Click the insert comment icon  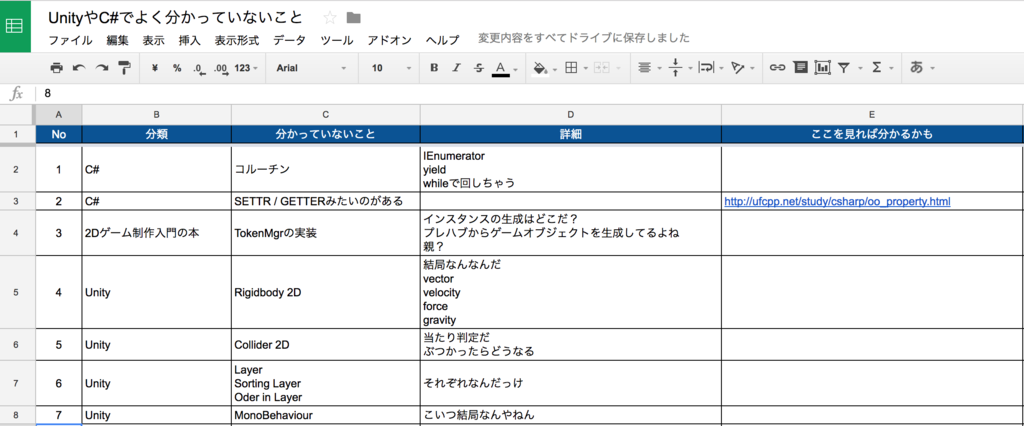pyautogui.click(x=800, y=67)
